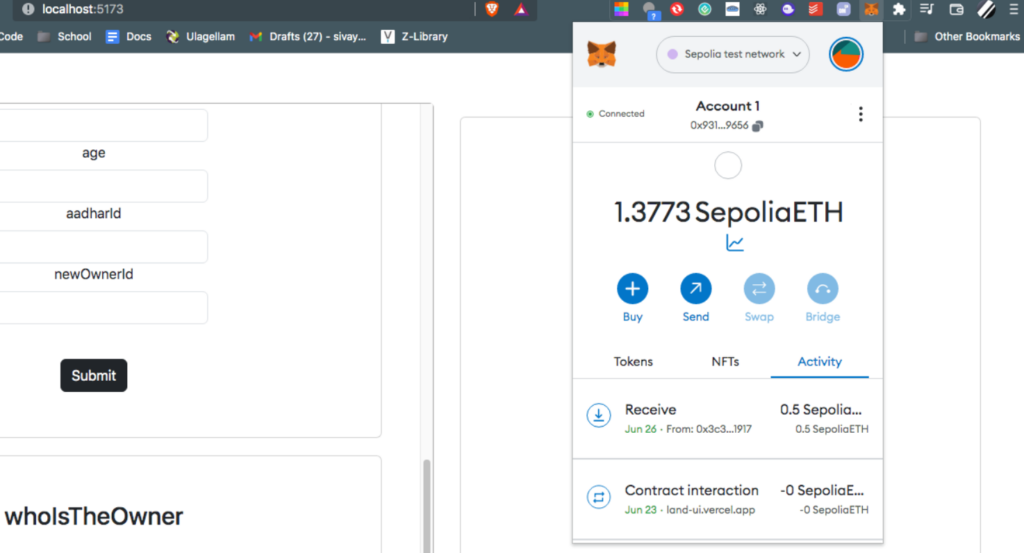
Task: Select the Activity tab
Action: coord(819,361)
